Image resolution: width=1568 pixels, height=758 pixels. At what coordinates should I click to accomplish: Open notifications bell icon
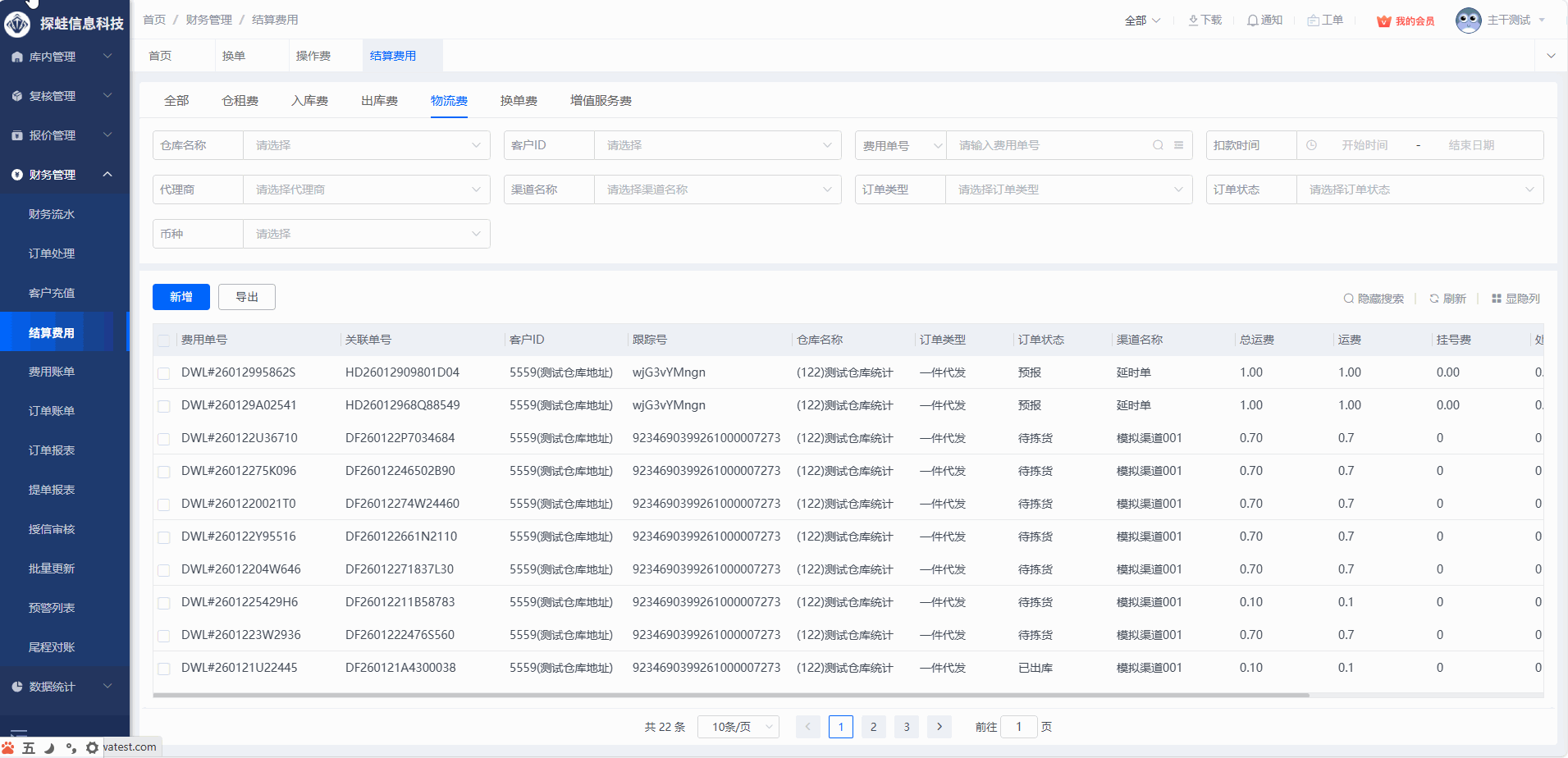tap(1252, 21)
